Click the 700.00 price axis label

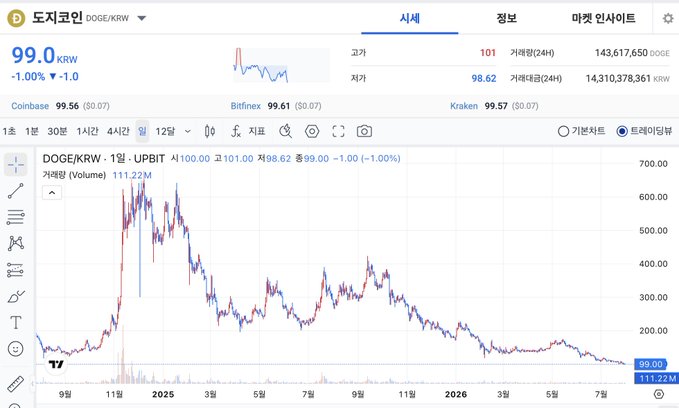coord(653,164)
